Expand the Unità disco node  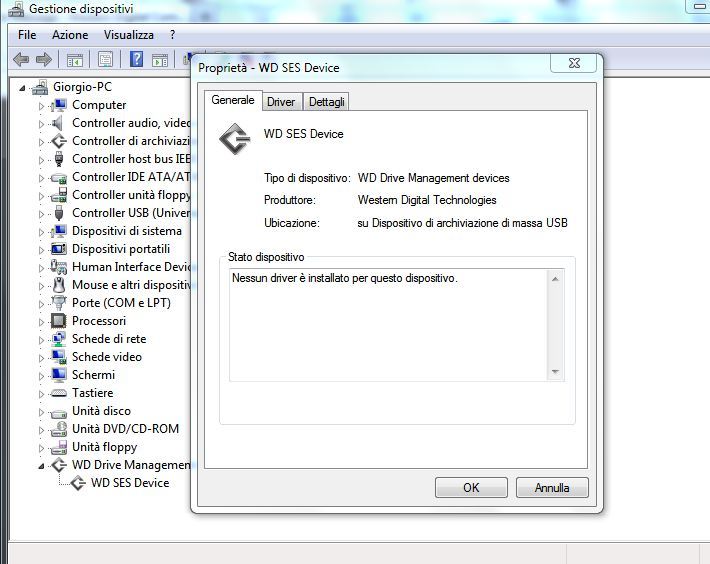(x=41, y=412)
